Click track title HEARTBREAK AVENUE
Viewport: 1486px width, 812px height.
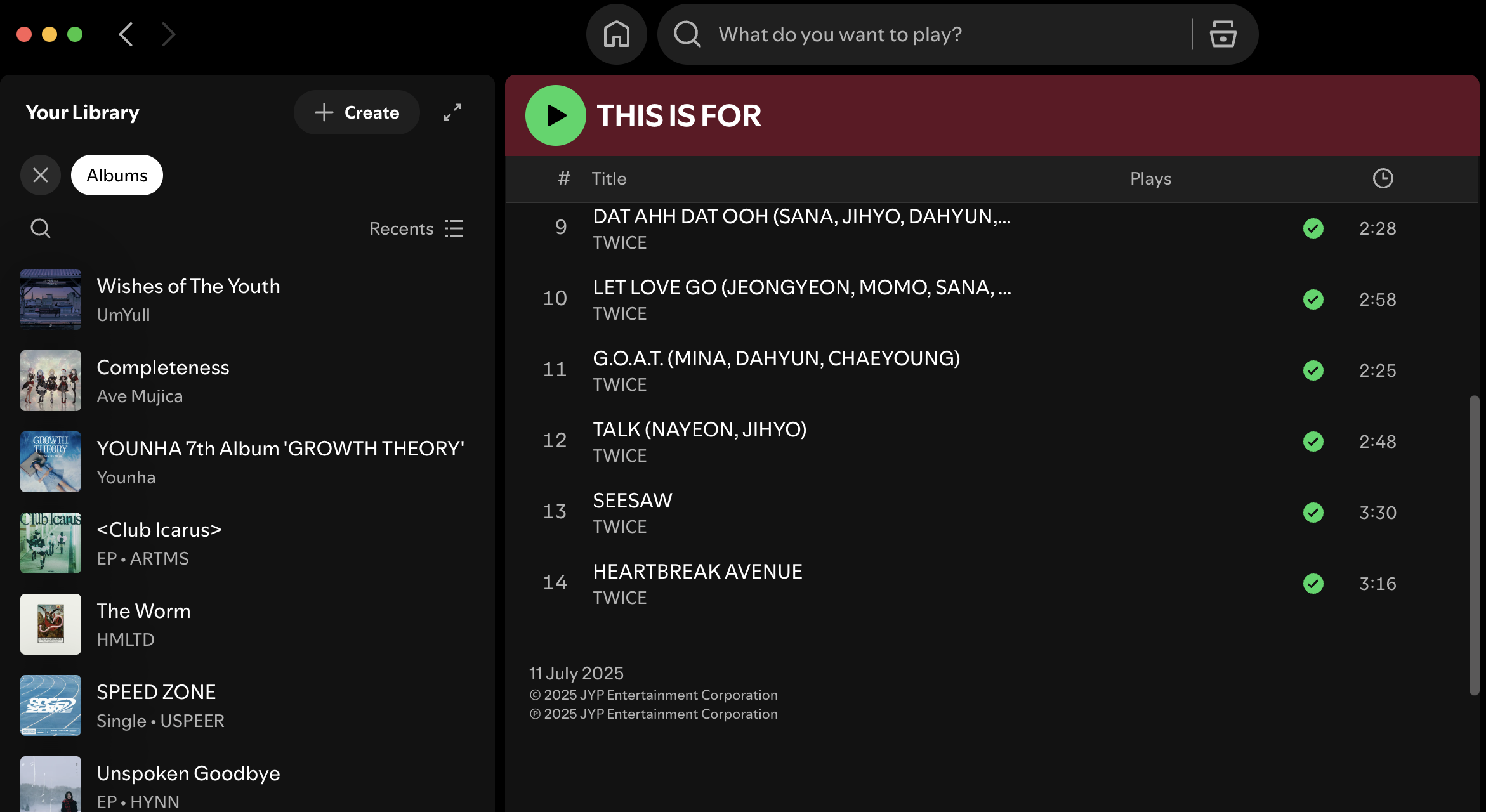(698, 572)
